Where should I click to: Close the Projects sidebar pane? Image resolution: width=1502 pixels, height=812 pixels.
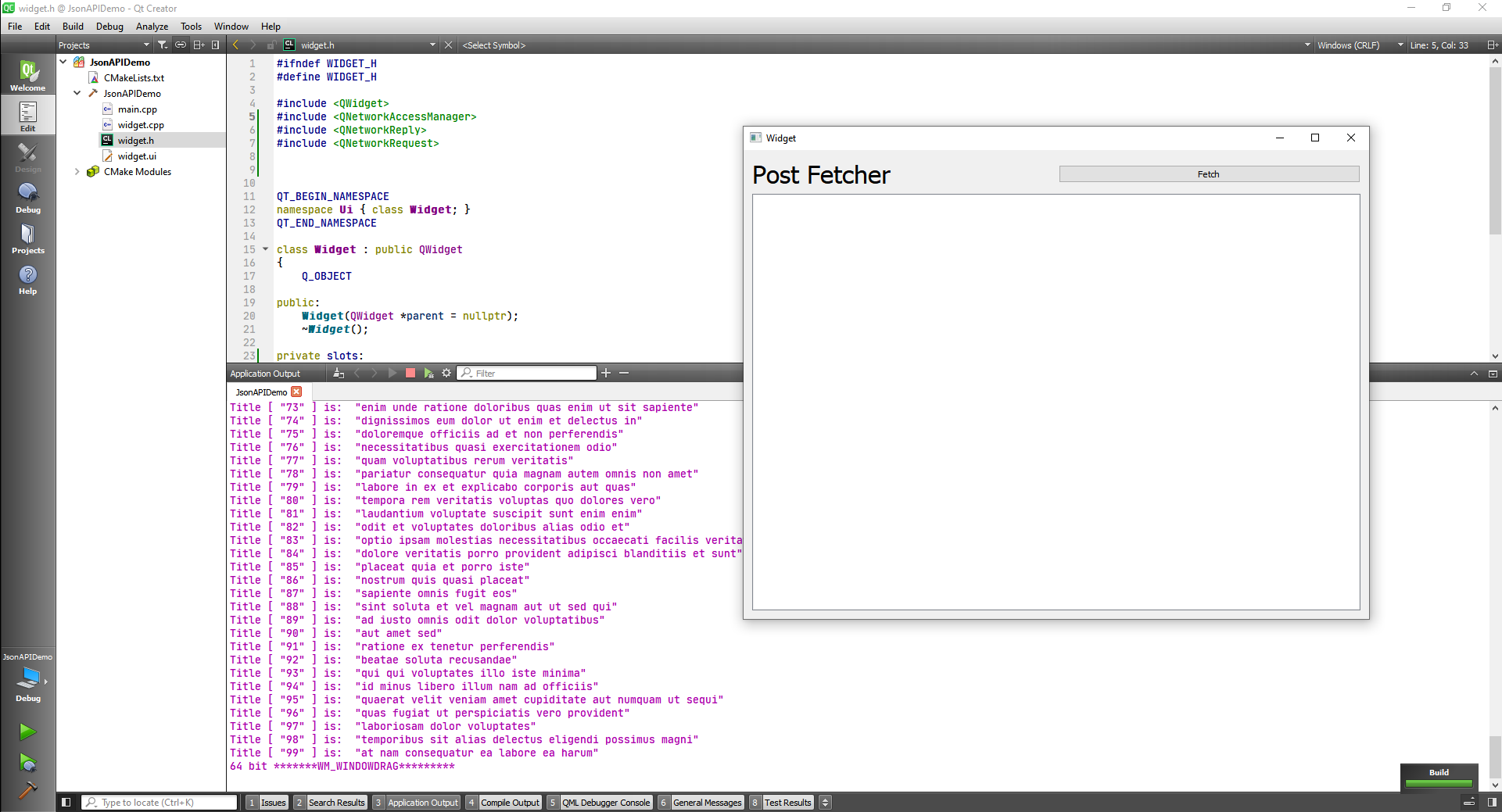click(x=216, y=45)
